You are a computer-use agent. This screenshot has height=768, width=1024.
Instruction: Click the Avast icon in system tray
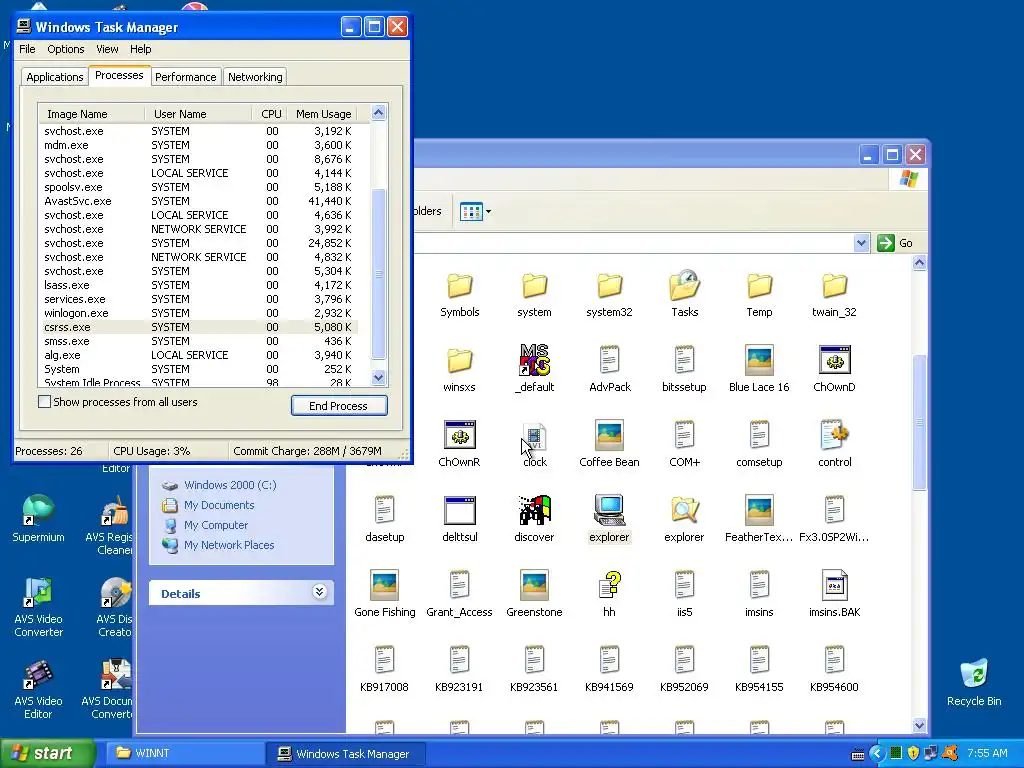pyautogui.click(x=950, y=754)
